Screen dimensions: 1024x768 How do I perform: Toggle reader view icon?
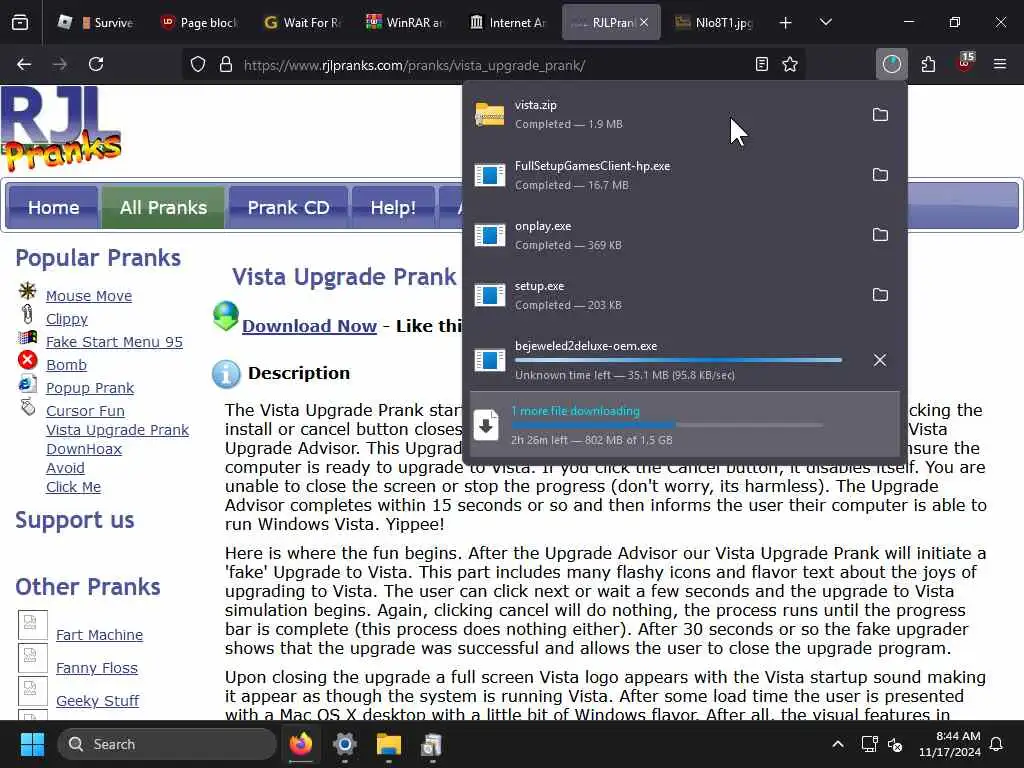(761, 64)
